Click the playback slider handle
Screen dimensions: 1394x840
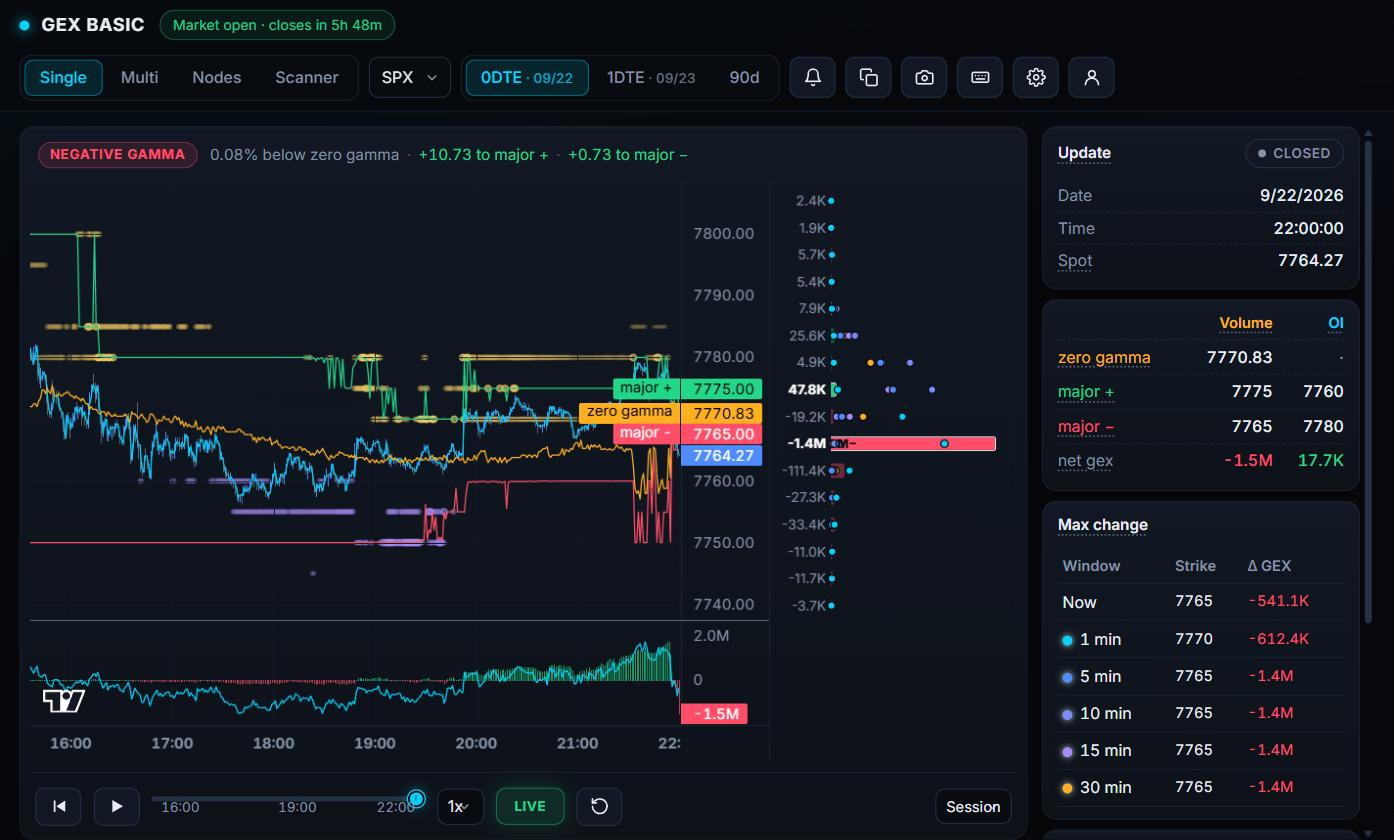417,799
